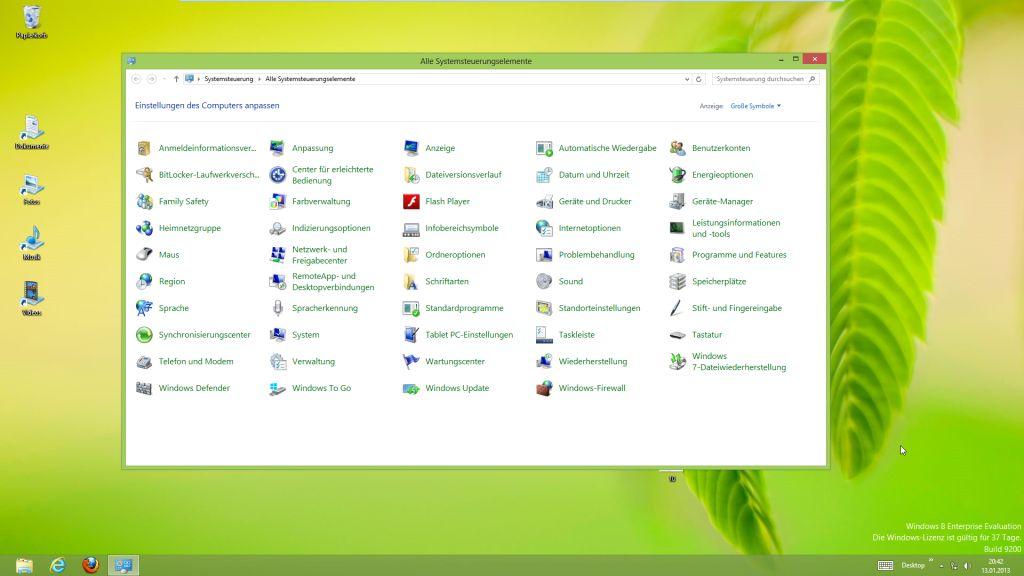Open File Explorer from the taskbar
This screenshot has height=576, width=1024.
[x=25, y=566]
